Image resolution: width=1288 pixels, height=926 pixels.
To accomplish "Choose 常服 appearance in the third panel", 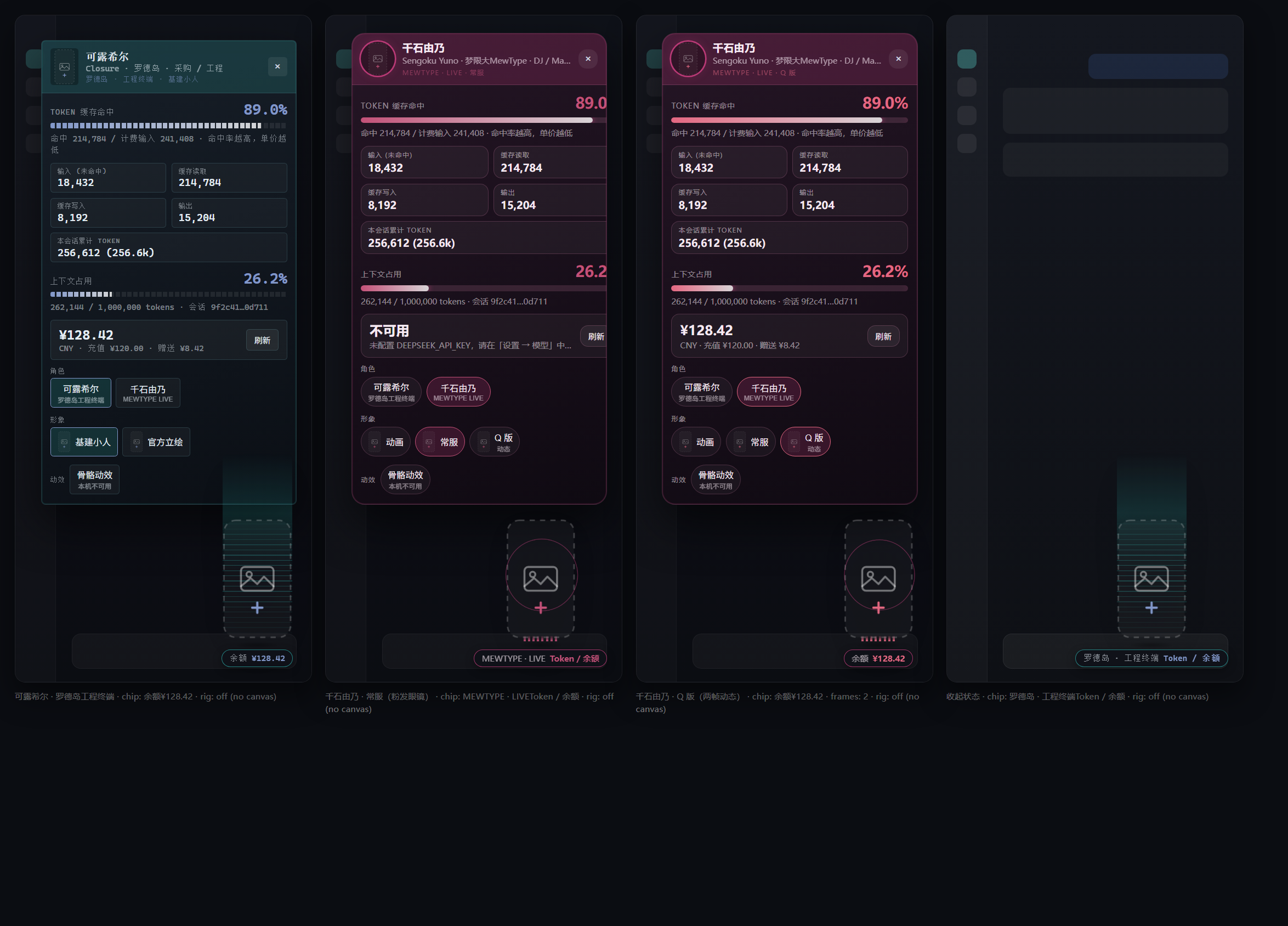I will [x=751, y=442].
